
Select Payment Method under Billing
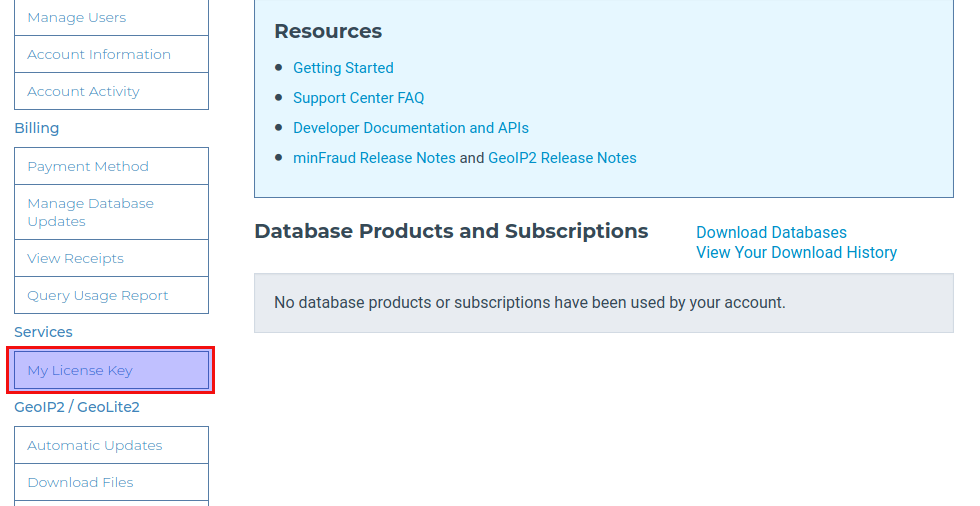tap(88, 167)
